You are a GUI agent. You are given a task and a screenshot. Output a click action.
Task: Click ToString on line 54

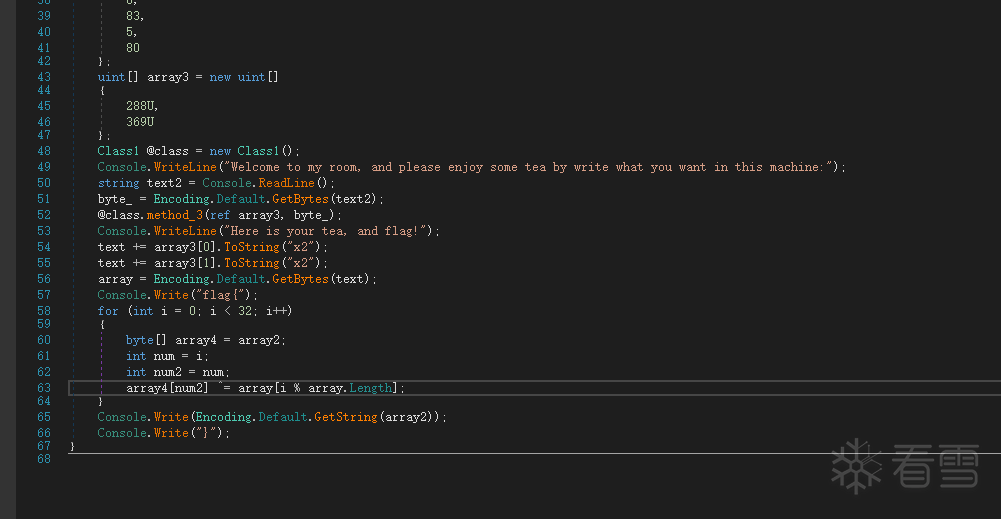pos(251,247)
